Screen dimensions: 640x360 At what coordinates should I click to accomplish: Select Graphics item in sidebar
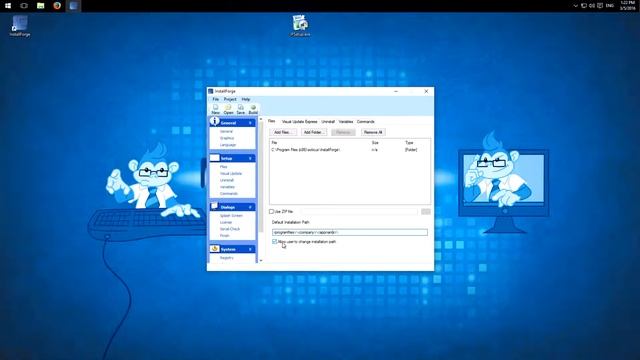[x=227, y=138]
